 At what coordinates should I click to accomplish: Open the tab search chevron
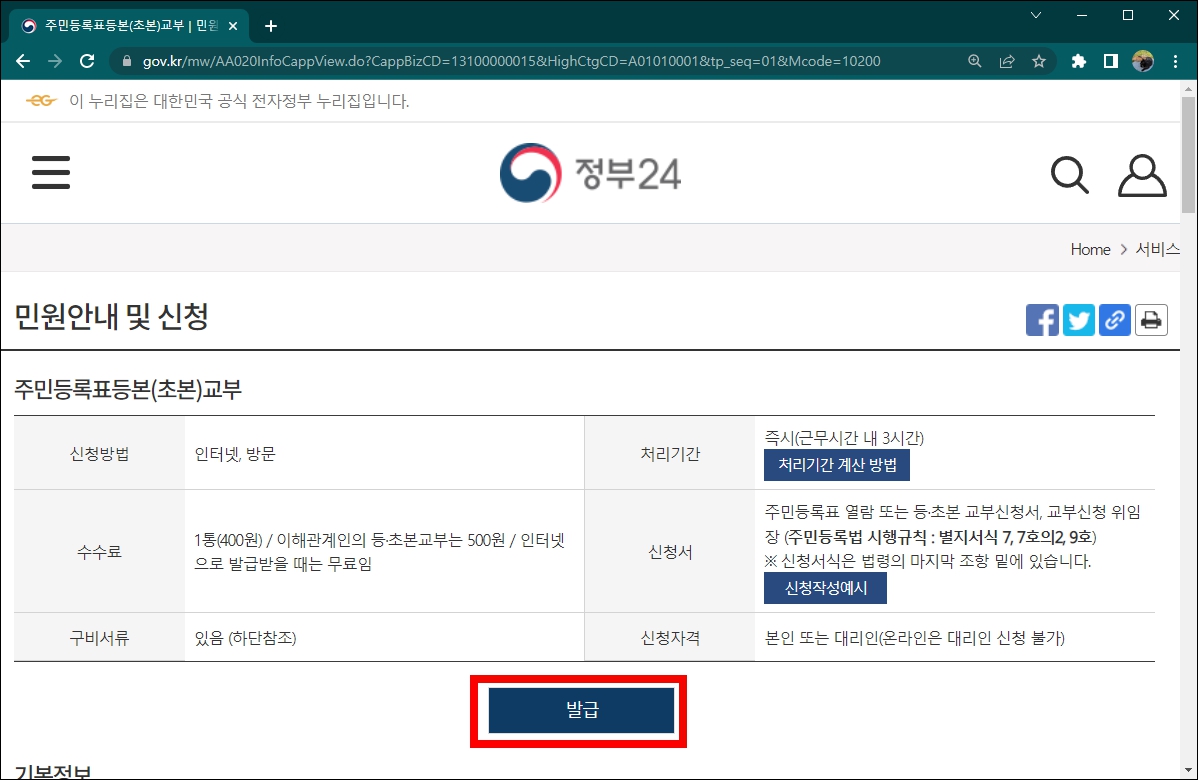click(1034, 15)
